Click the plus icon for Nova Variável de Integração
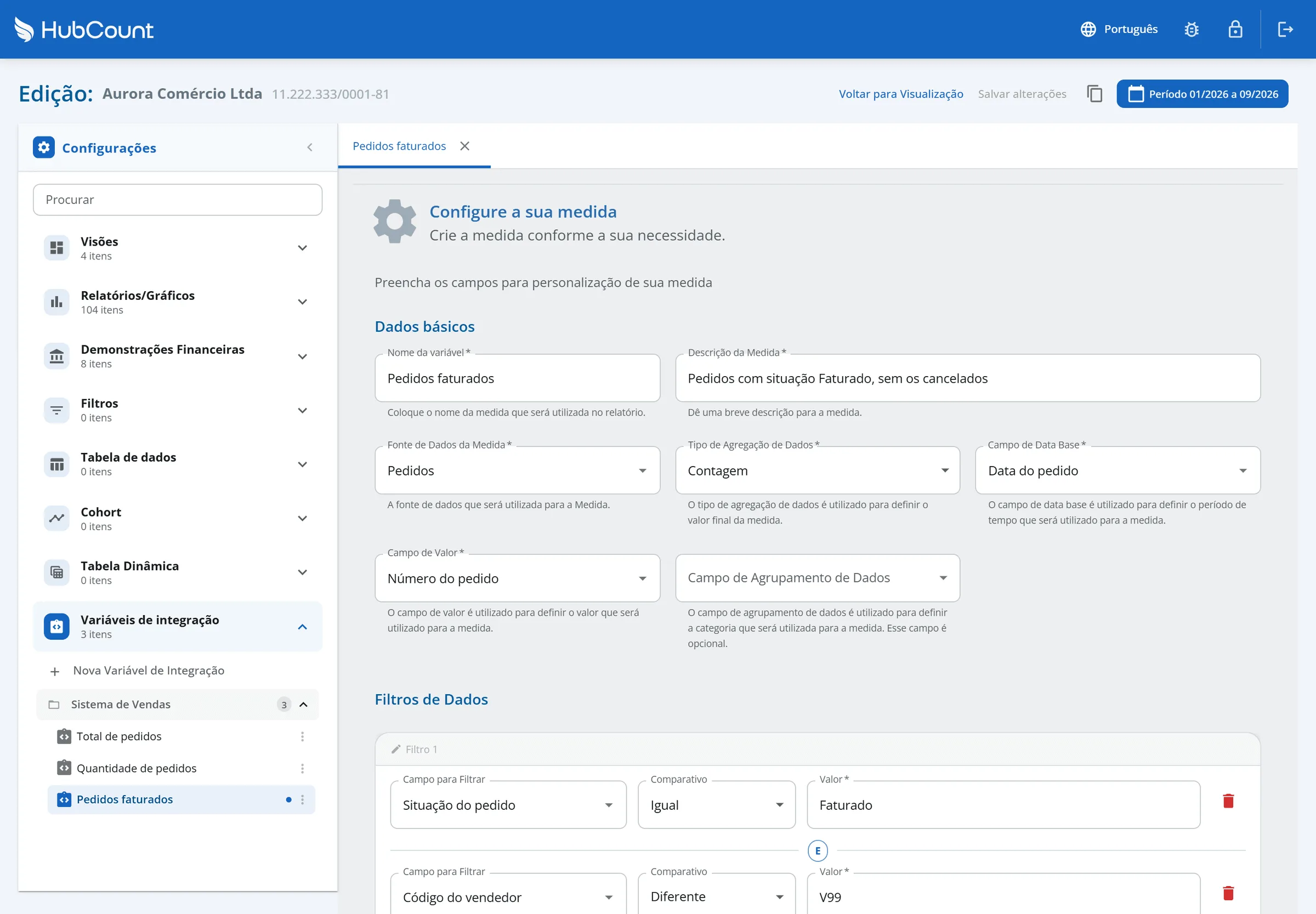Image resolution: width=1316 pixels, height=914 pixels. click(55, 671)
